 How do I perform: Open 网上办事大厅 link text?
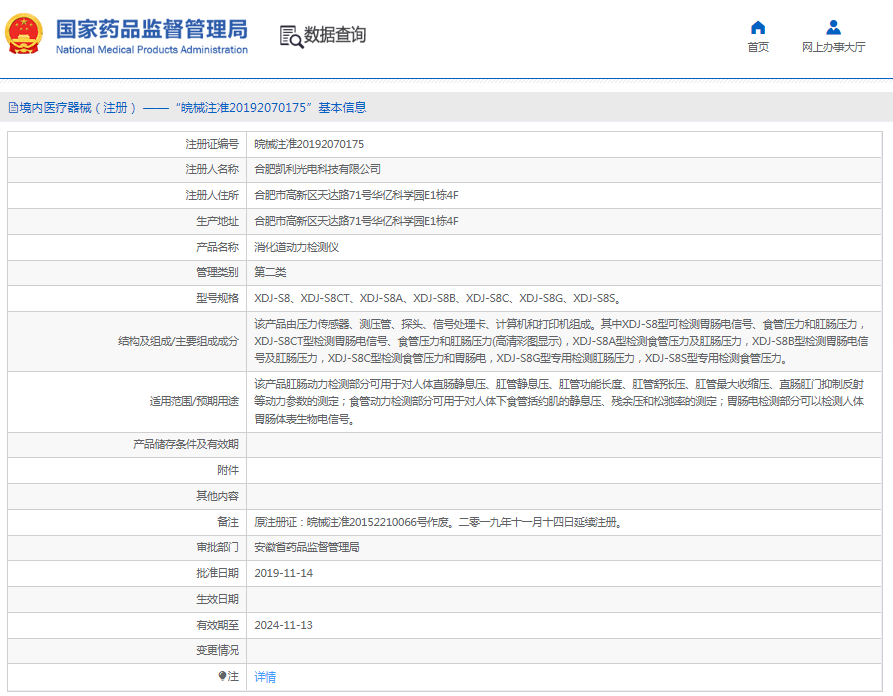(x=833, y=47)
